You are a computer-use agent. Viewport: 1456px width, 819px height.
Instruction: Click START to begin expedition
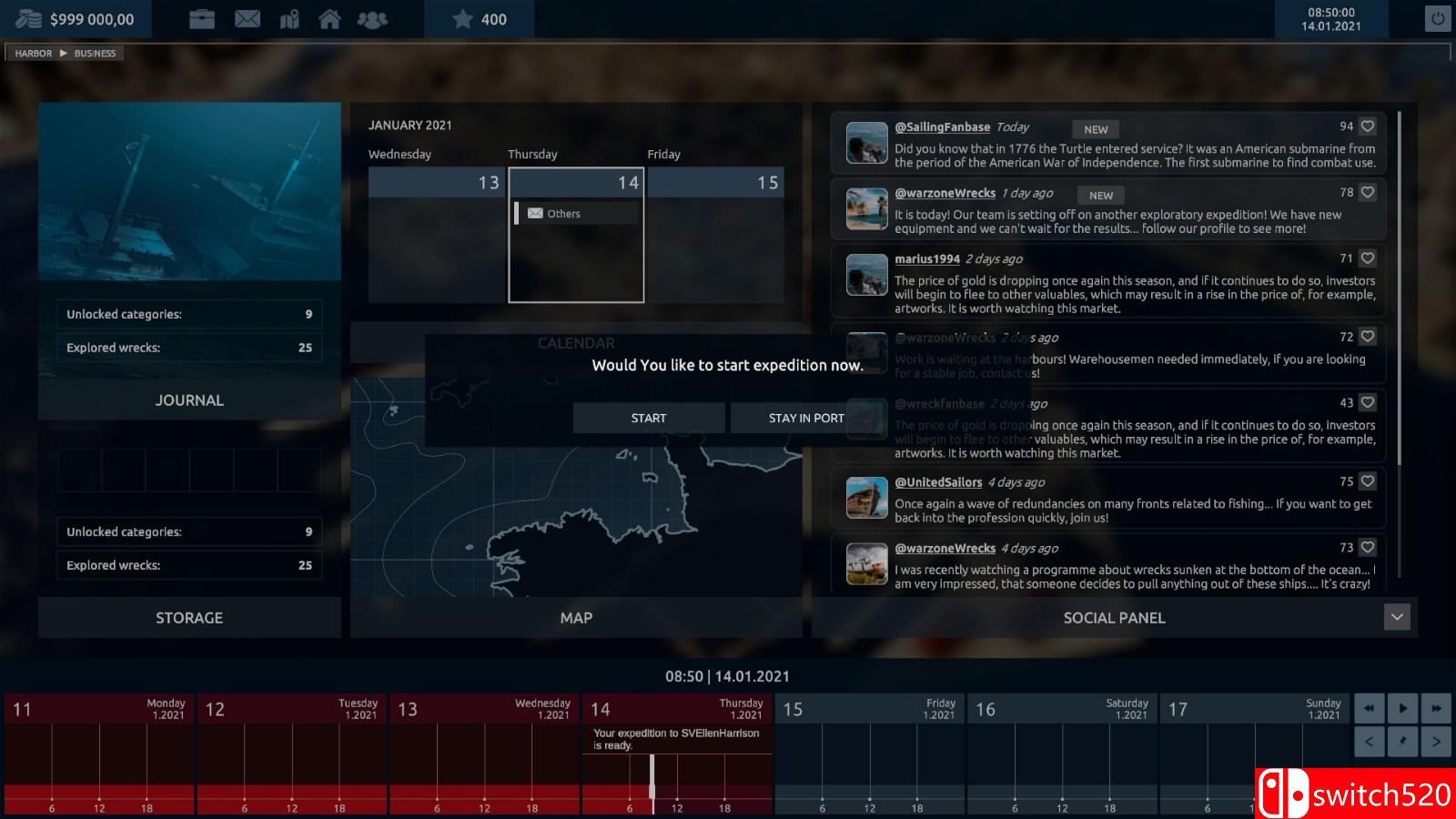point(649,418)
